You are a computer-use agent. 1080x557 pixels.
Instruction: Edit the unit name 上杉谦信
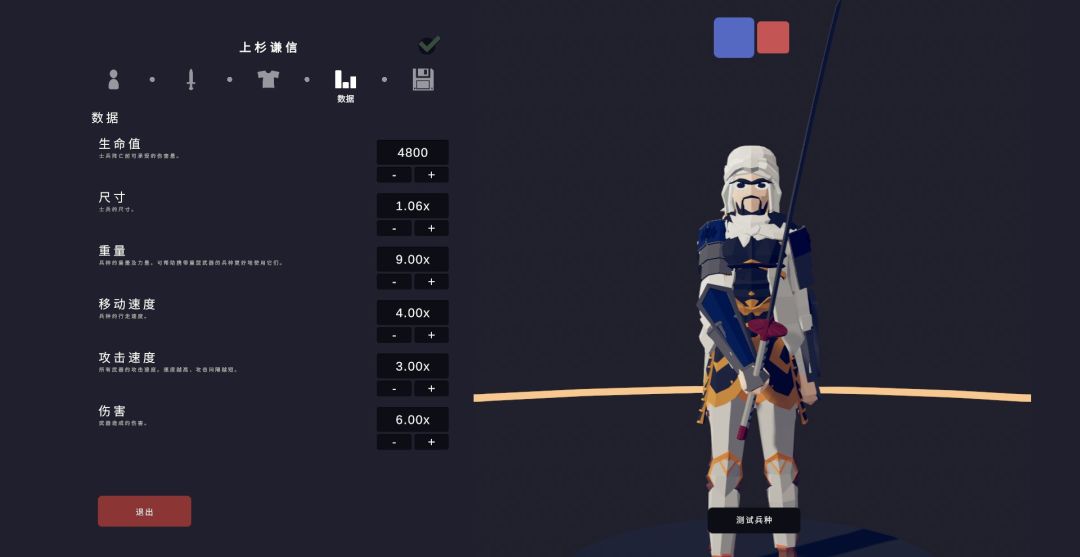(269, 48)
